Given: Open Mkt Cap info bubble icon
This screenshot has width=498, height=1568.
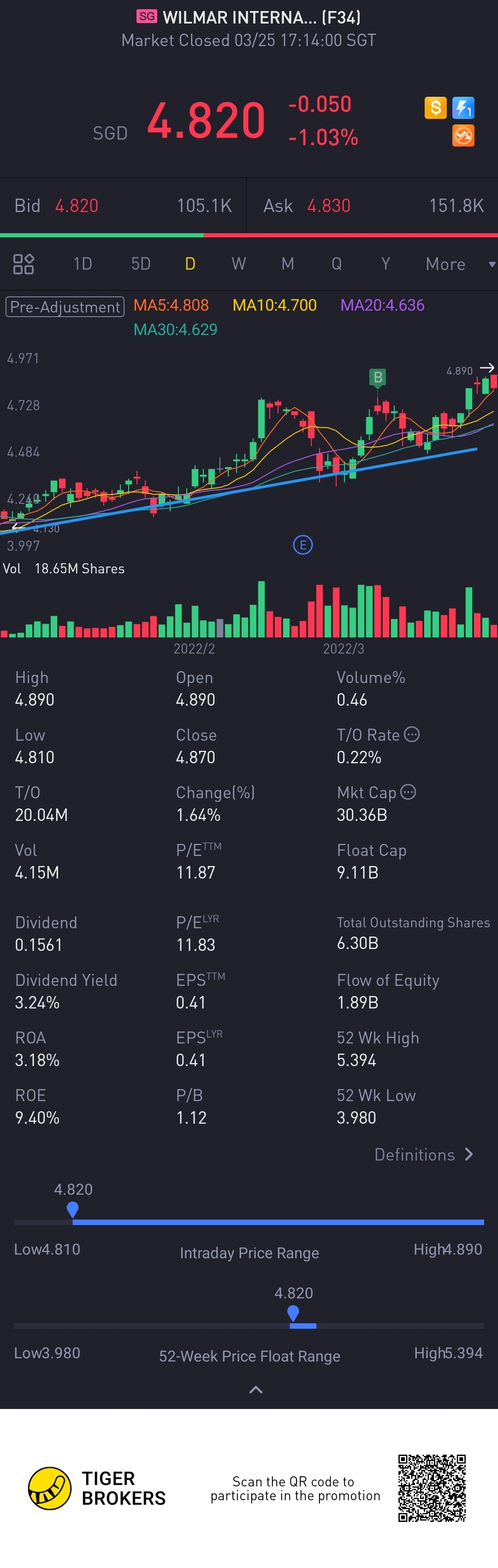Looking at the screenshot, I should [409, 792].
